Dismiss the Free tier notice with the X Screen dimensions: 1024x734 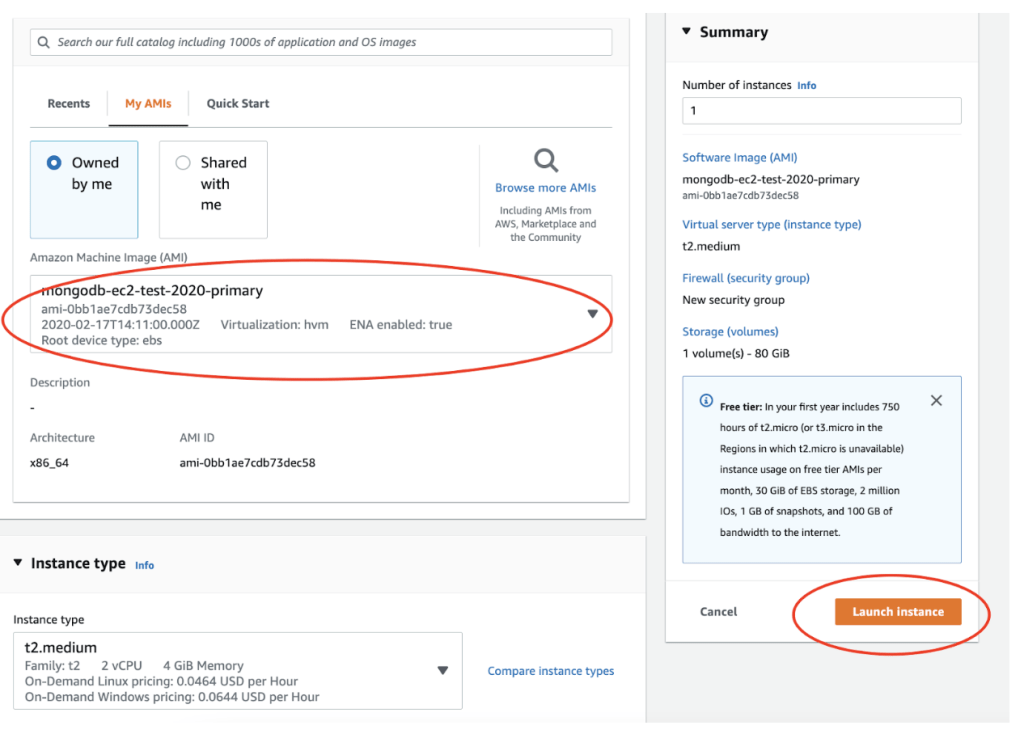[x=936, y=400]
